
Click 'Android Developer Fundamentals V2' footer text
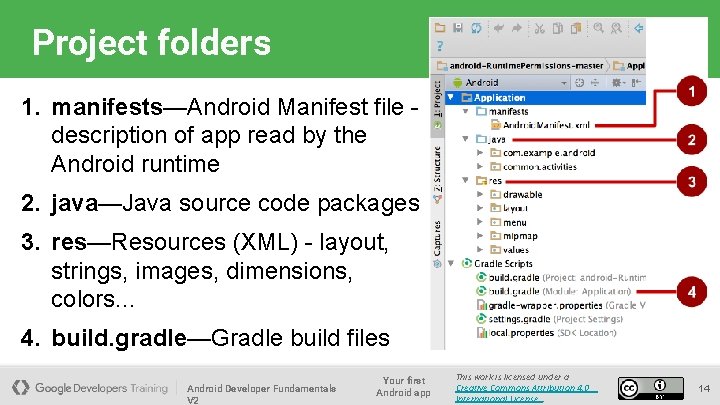261,394
